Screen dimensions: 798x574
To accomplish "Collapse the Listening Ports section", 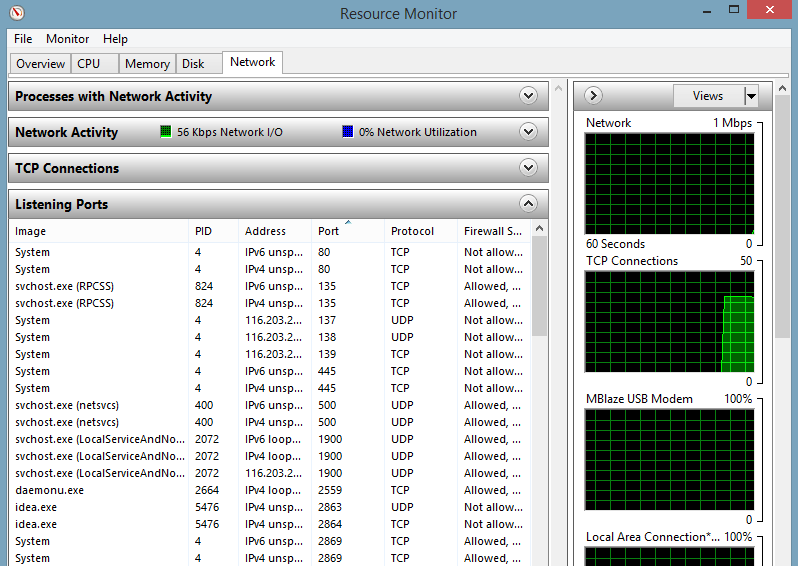I will point(529,204).
